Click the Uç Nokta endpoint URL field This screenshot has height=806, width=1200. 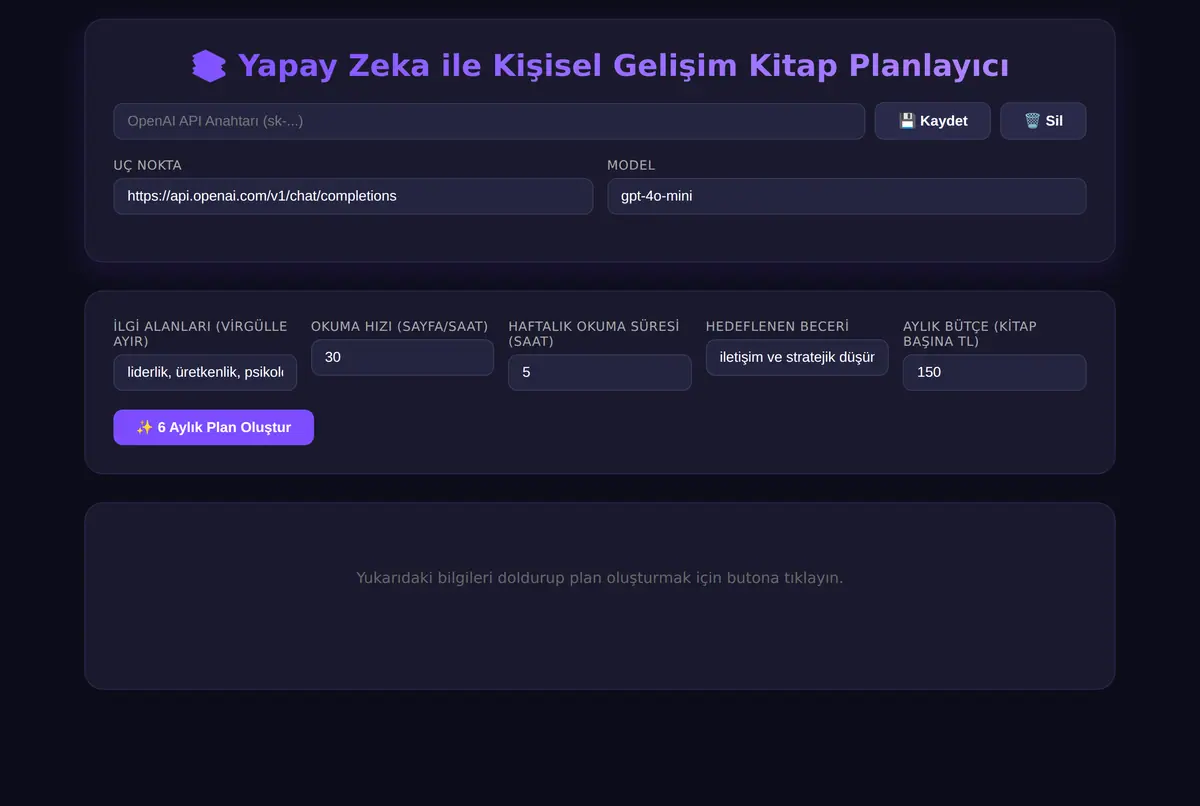pyautogui.click(x=353, y=196)
